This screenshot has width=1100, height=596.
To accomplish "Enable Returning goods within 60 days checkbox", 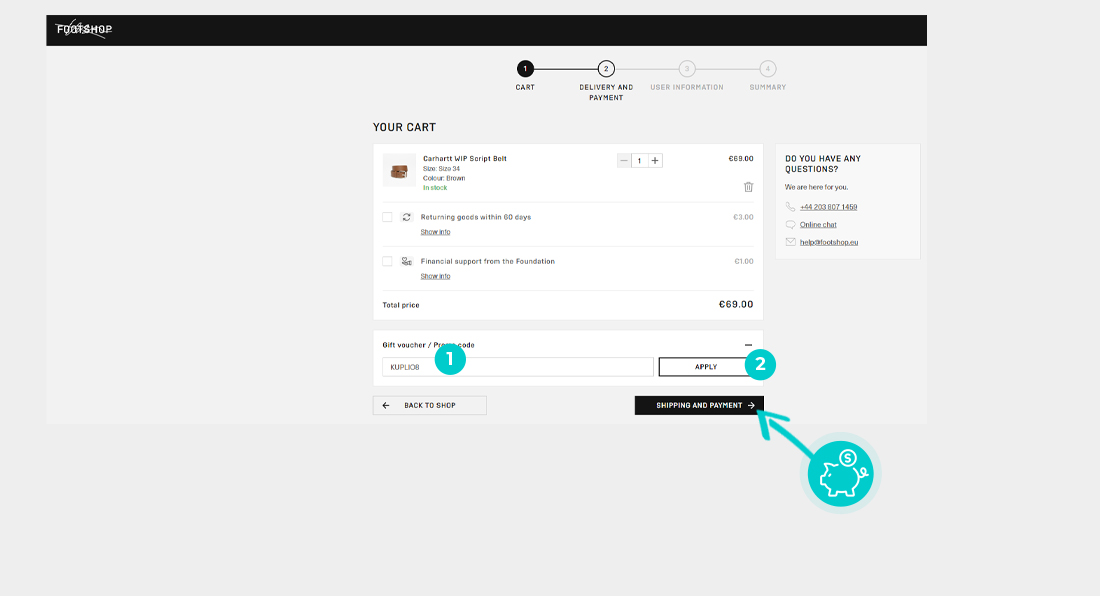I will [x=387, y=217].
